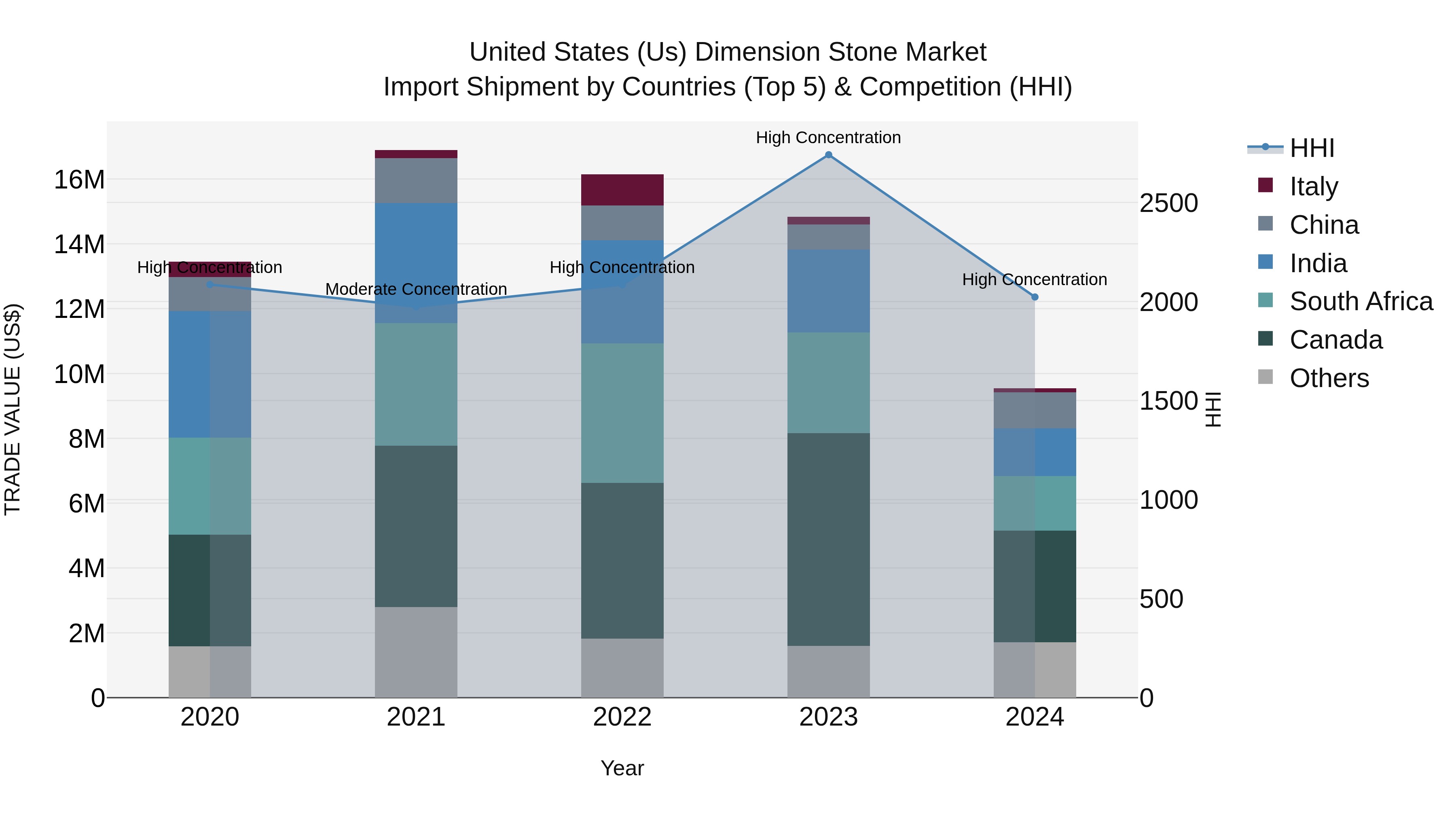This screenshot has height=819, width=1456.
Task: Click the 2024 x-axis tick label
Action: 1035,717
